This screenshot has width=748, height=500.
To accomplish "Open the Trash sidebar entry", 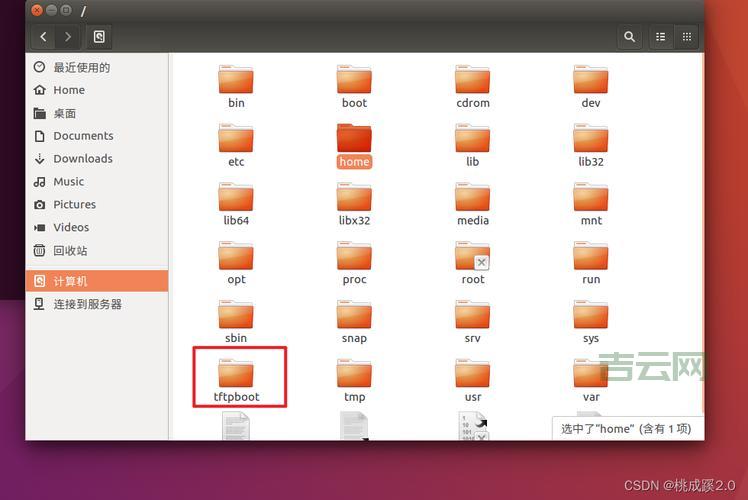I will click(70, 250).
